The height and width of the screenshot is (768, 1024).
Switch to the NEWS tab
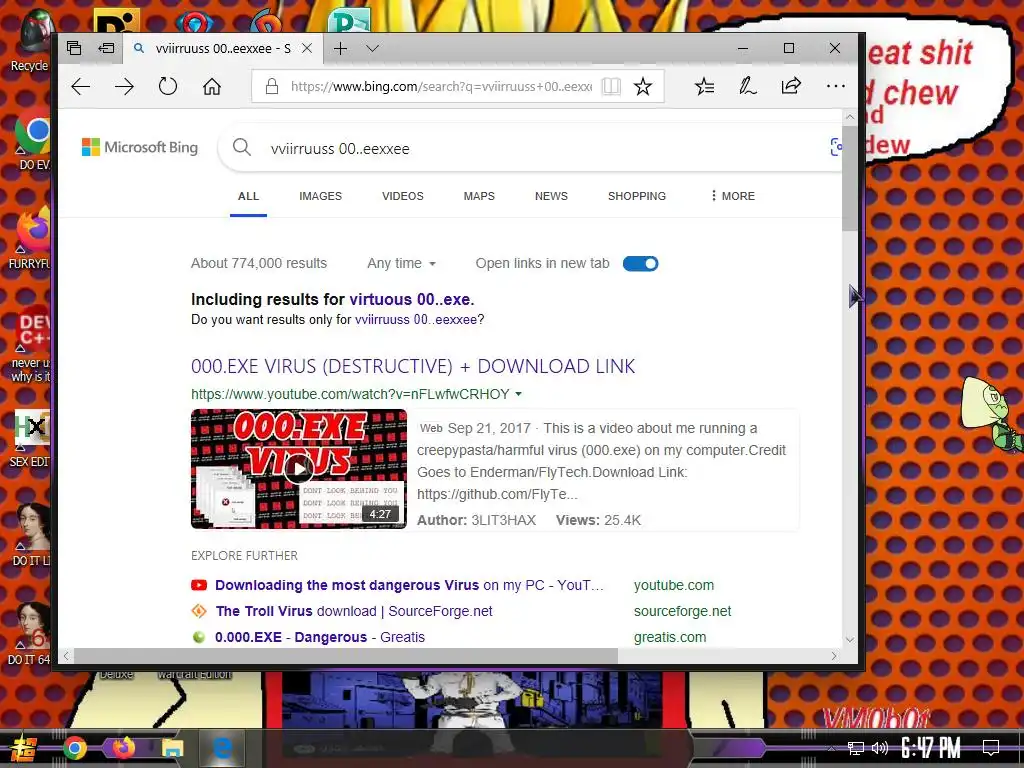551,196
